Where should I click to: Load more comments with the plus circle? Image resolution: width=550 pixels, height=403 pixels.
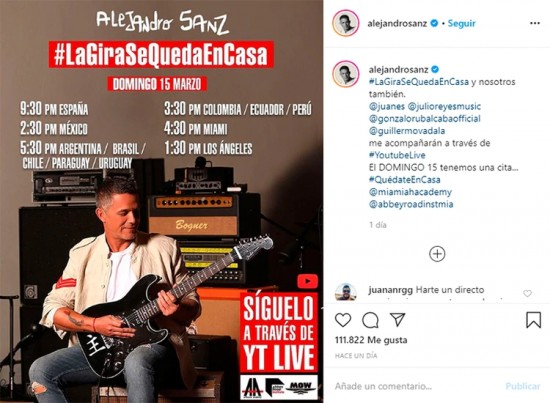(437, 254)
